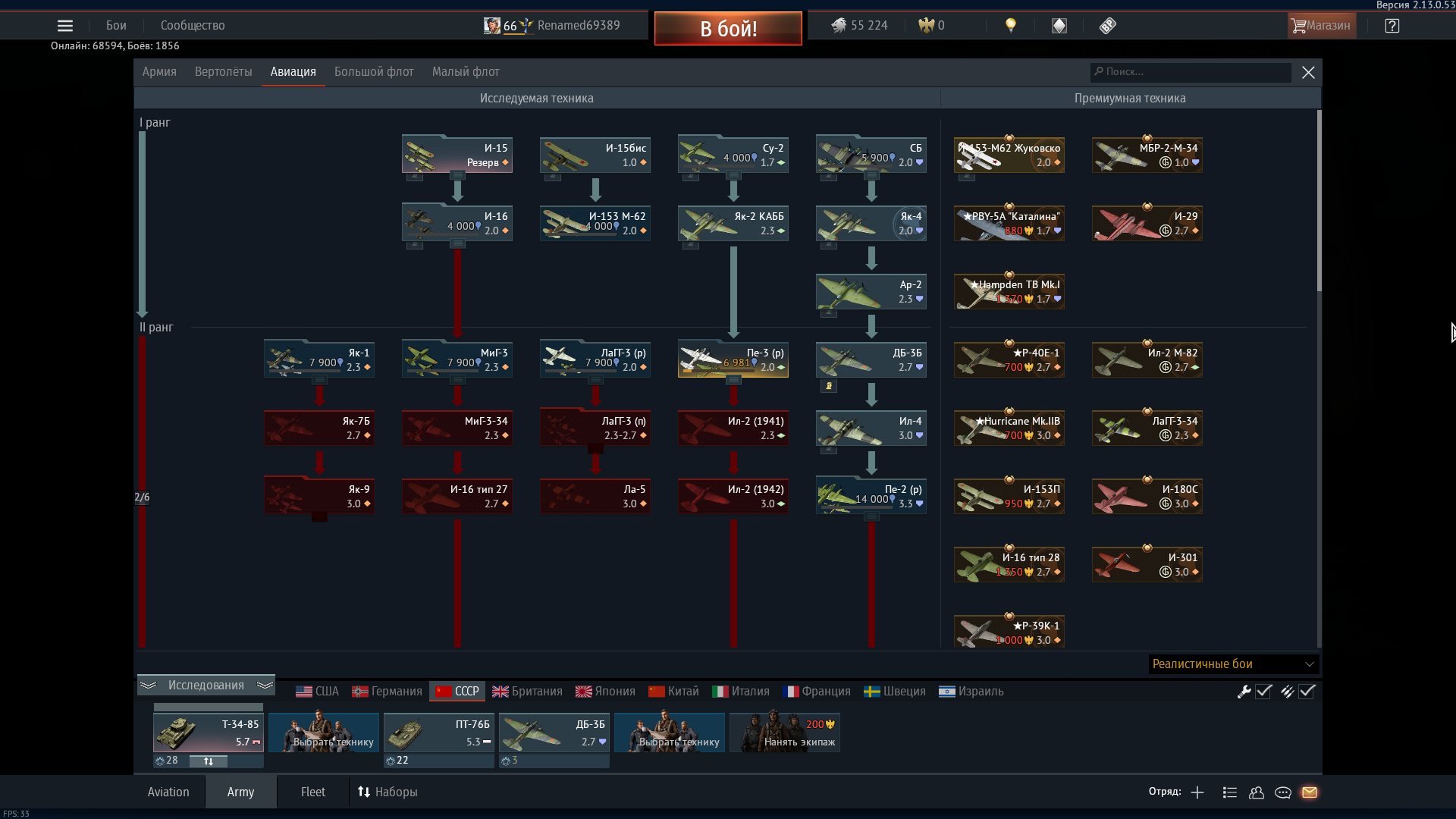Expand the Пе-2 (р) vehicle group

(871, 517)
